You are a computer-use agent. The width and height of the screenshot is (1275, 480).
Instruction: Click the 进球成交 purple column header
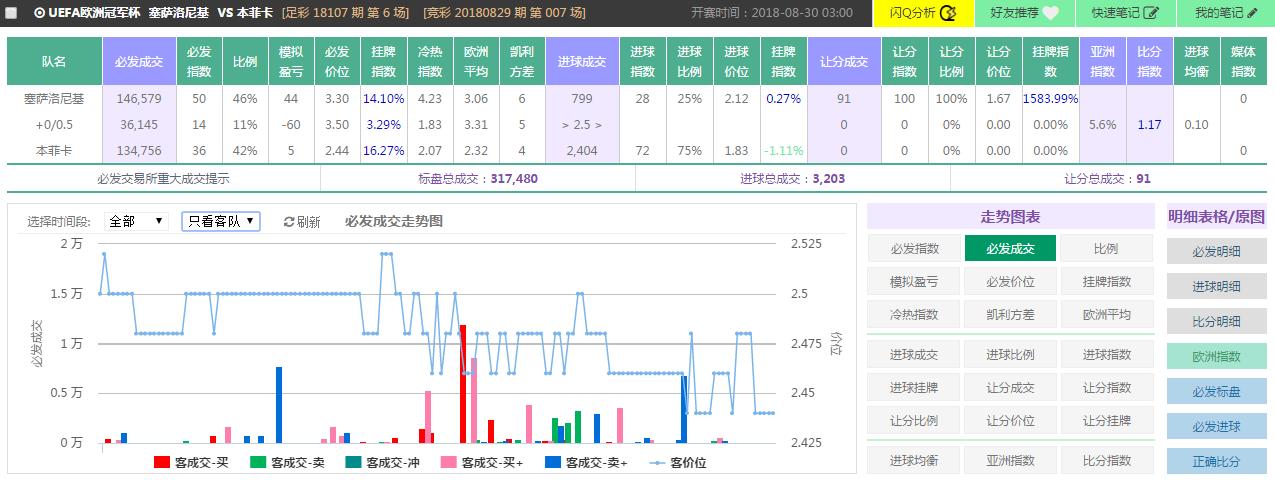click(582, 61)
